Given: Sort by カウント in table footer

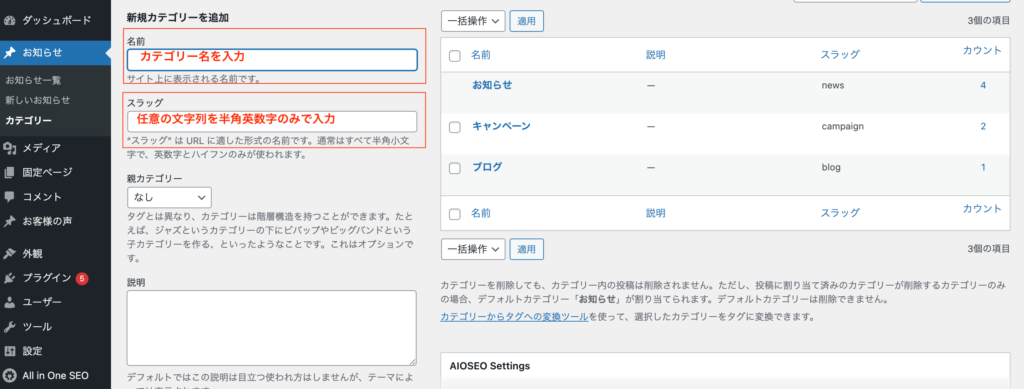Looking at the screenshot, I should tap(982, 208).
